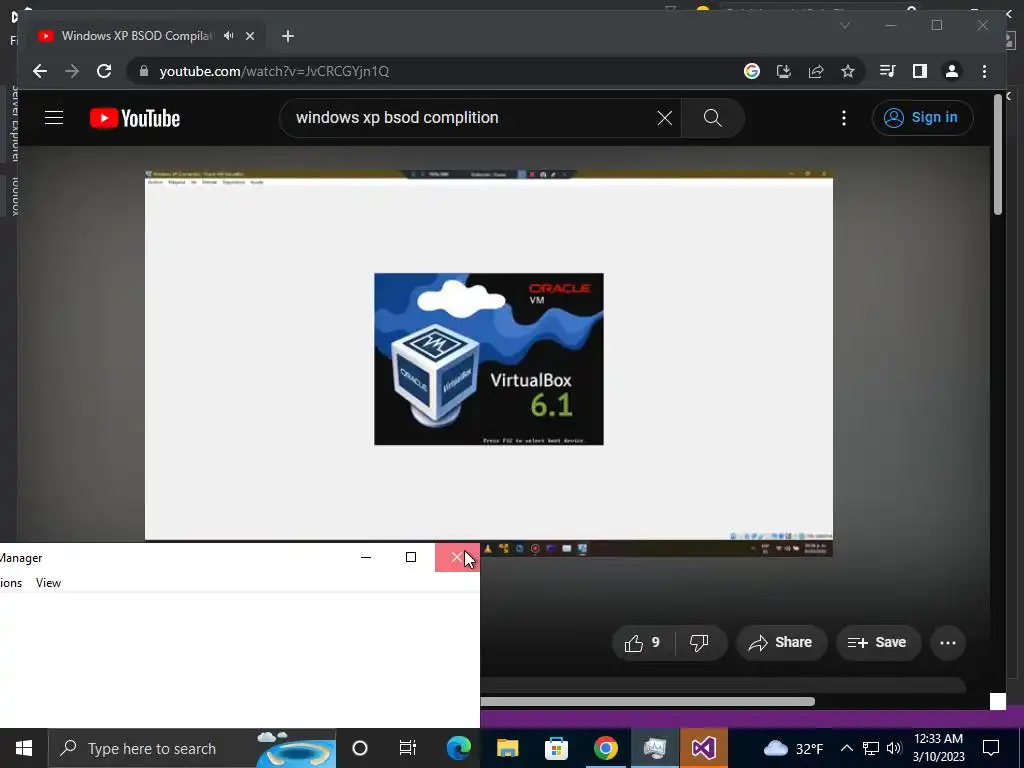Open the View menu in the Manager window
The height and width of the screenshot is (768, 1024).
tap(48, 583)
